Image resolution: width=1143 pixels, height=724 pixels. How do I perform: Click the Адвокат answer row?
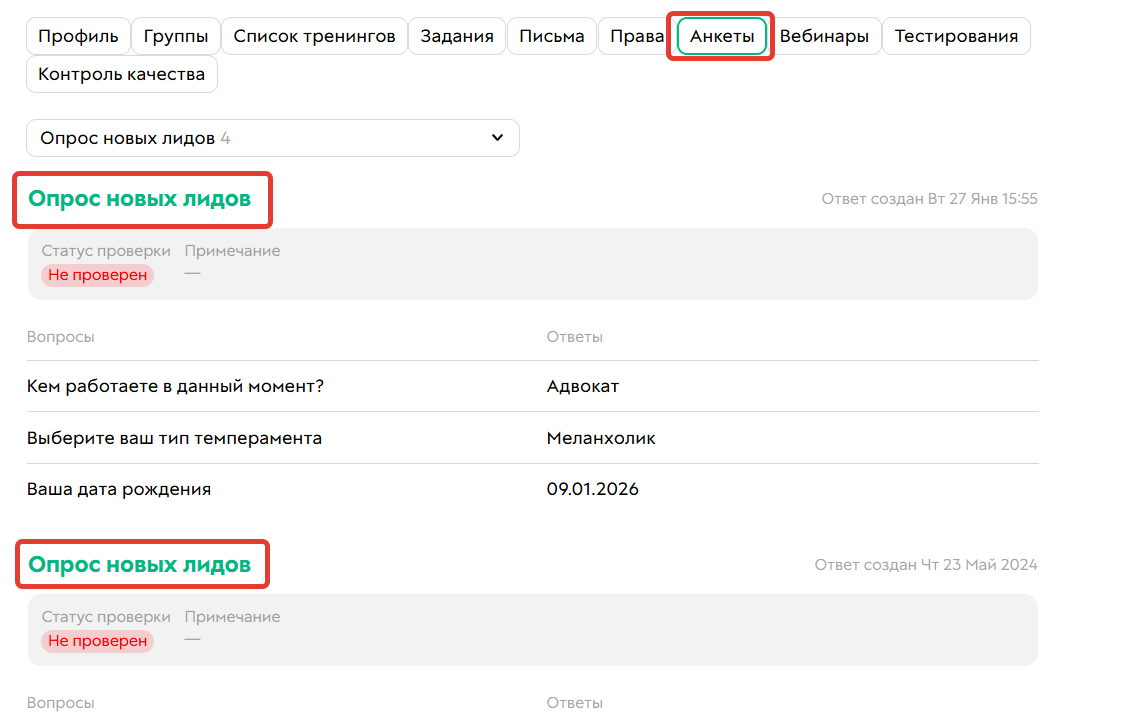(575, 386)
